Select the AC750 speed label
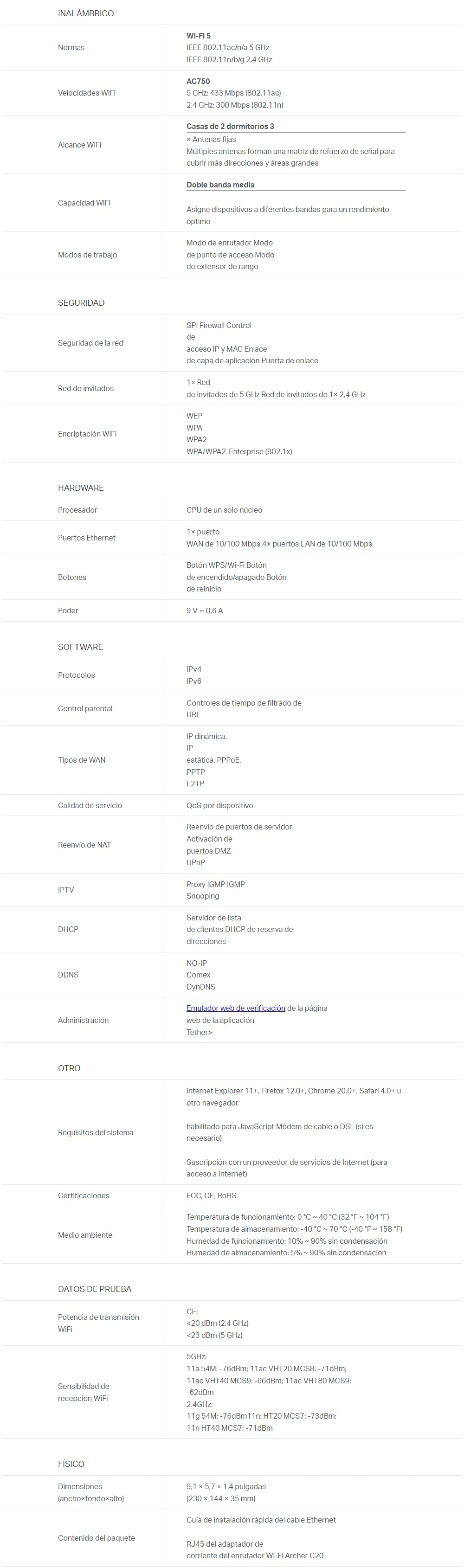This screenshot has width=464, height=1568. coord(198,81)
